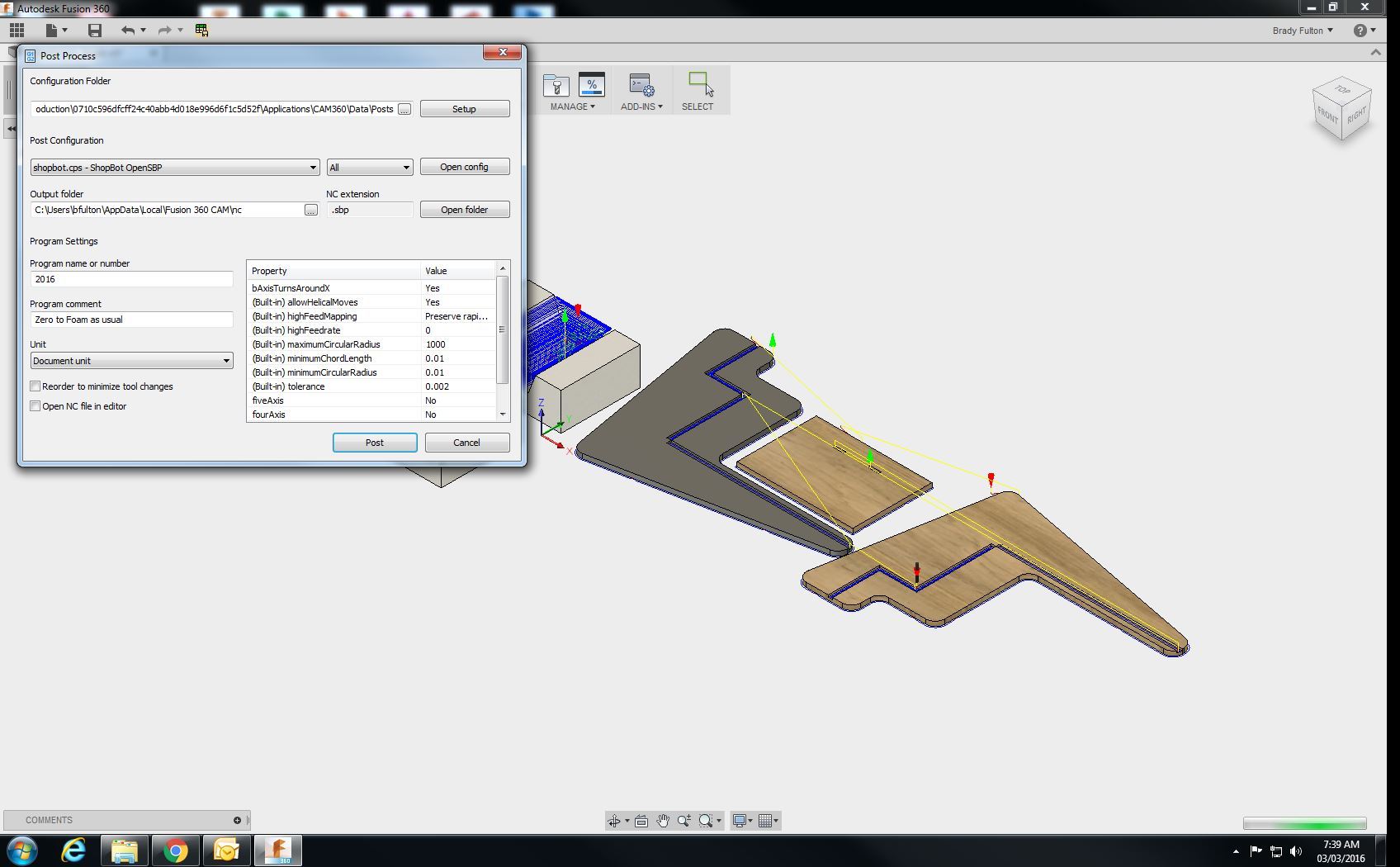Open the Unit 'Document unit' dropdown
This screenshot has height=867, width=1400.
pos(131,361)
